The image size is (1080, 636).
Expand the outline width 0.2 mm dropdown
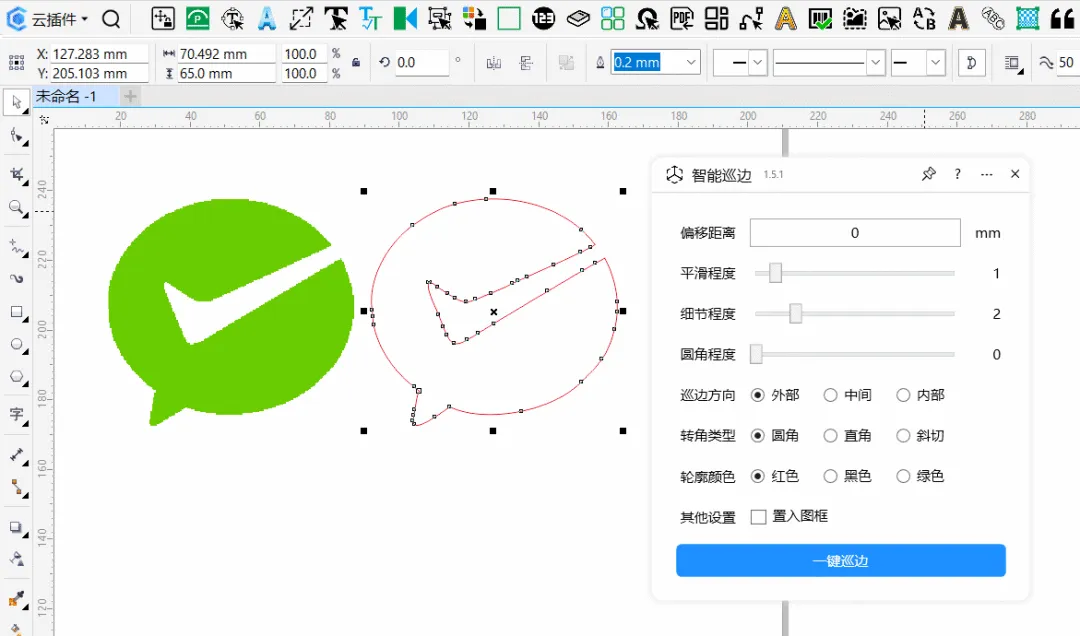tap(691, 63)
